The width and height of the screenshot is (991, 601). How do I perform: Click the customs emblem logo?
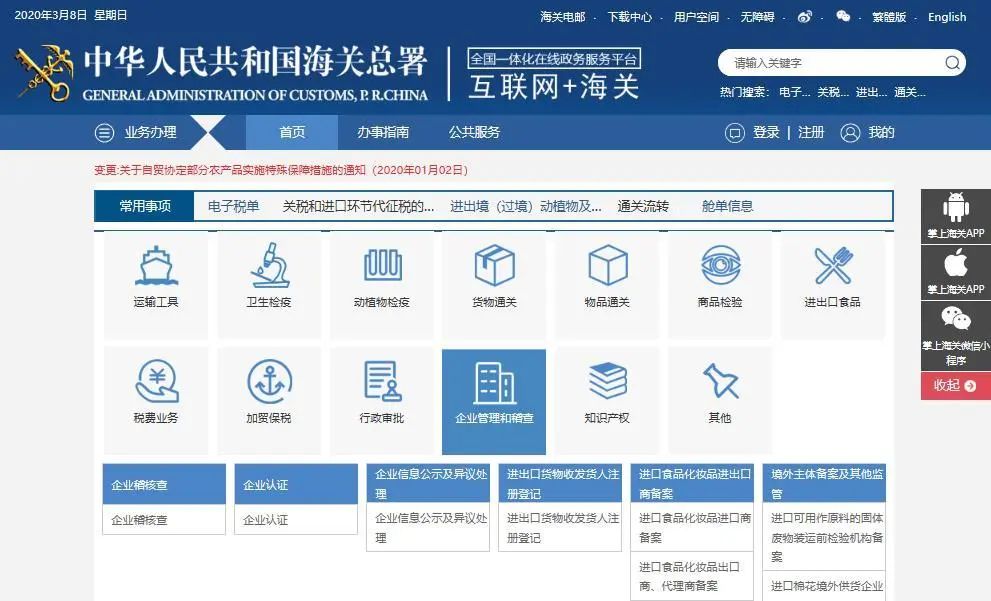(x=43, y=73)
